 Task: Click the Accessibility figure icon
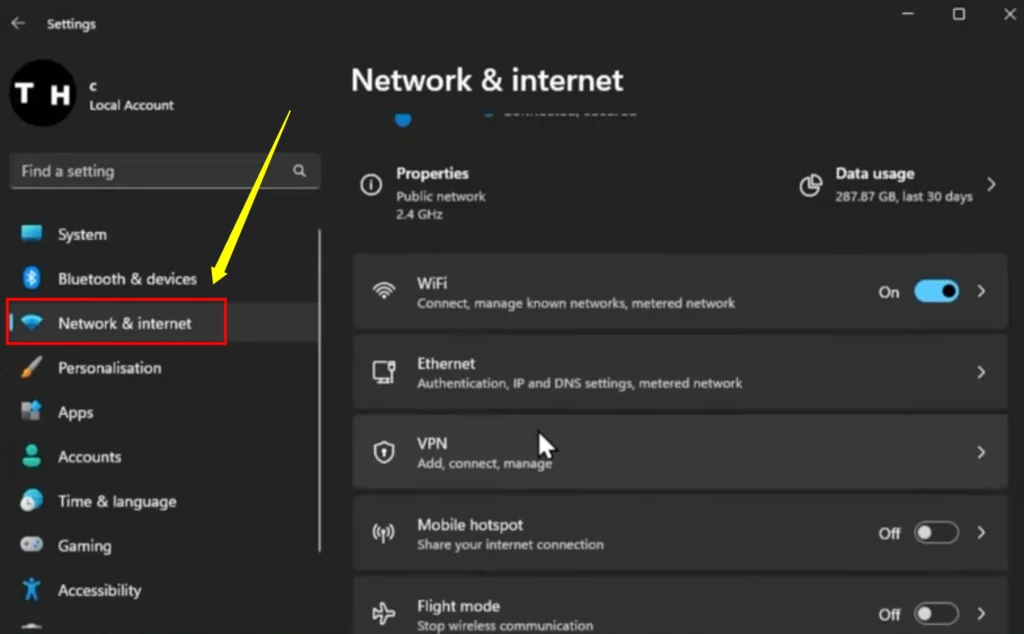(31, 589)
